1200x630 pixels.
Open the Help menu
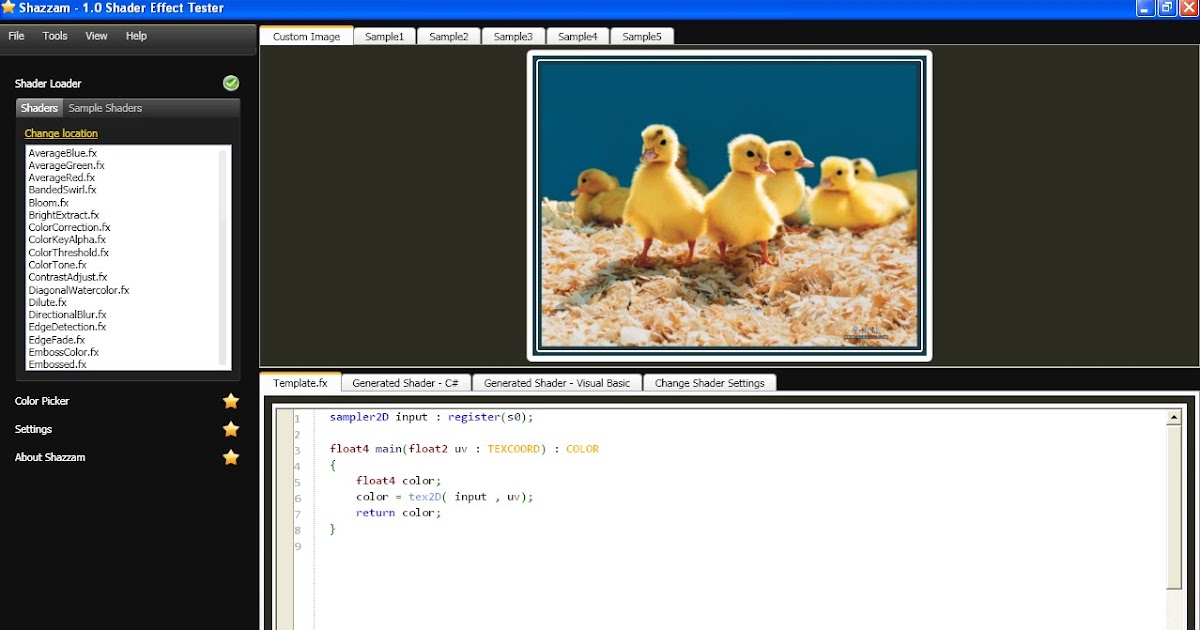click(x=136, y=35)
